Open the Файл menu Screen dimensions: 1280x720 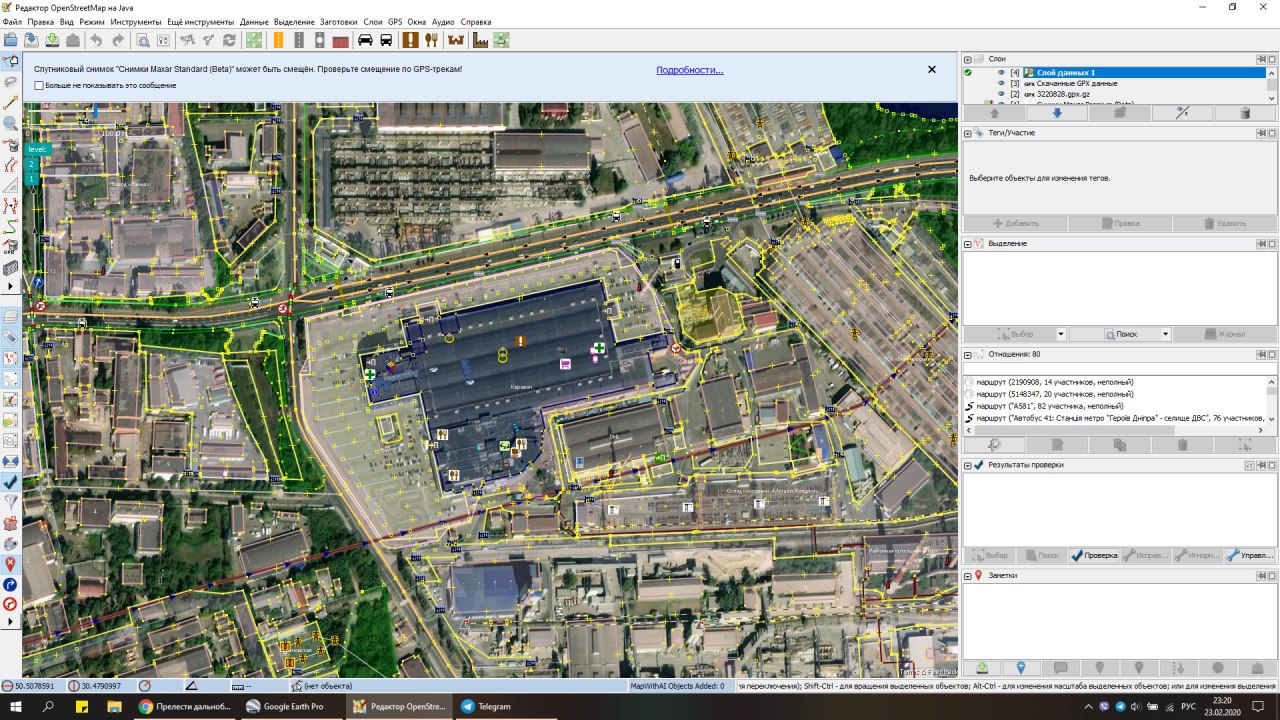coord(12,21)
